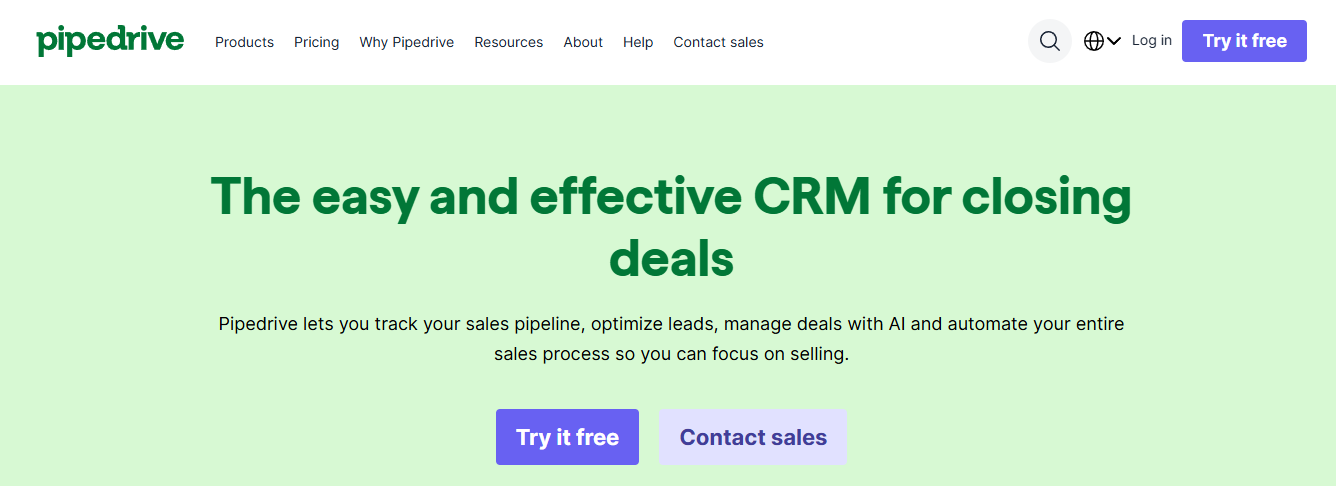Select About in the navigation bar
1336x486 pixels.
583,42
